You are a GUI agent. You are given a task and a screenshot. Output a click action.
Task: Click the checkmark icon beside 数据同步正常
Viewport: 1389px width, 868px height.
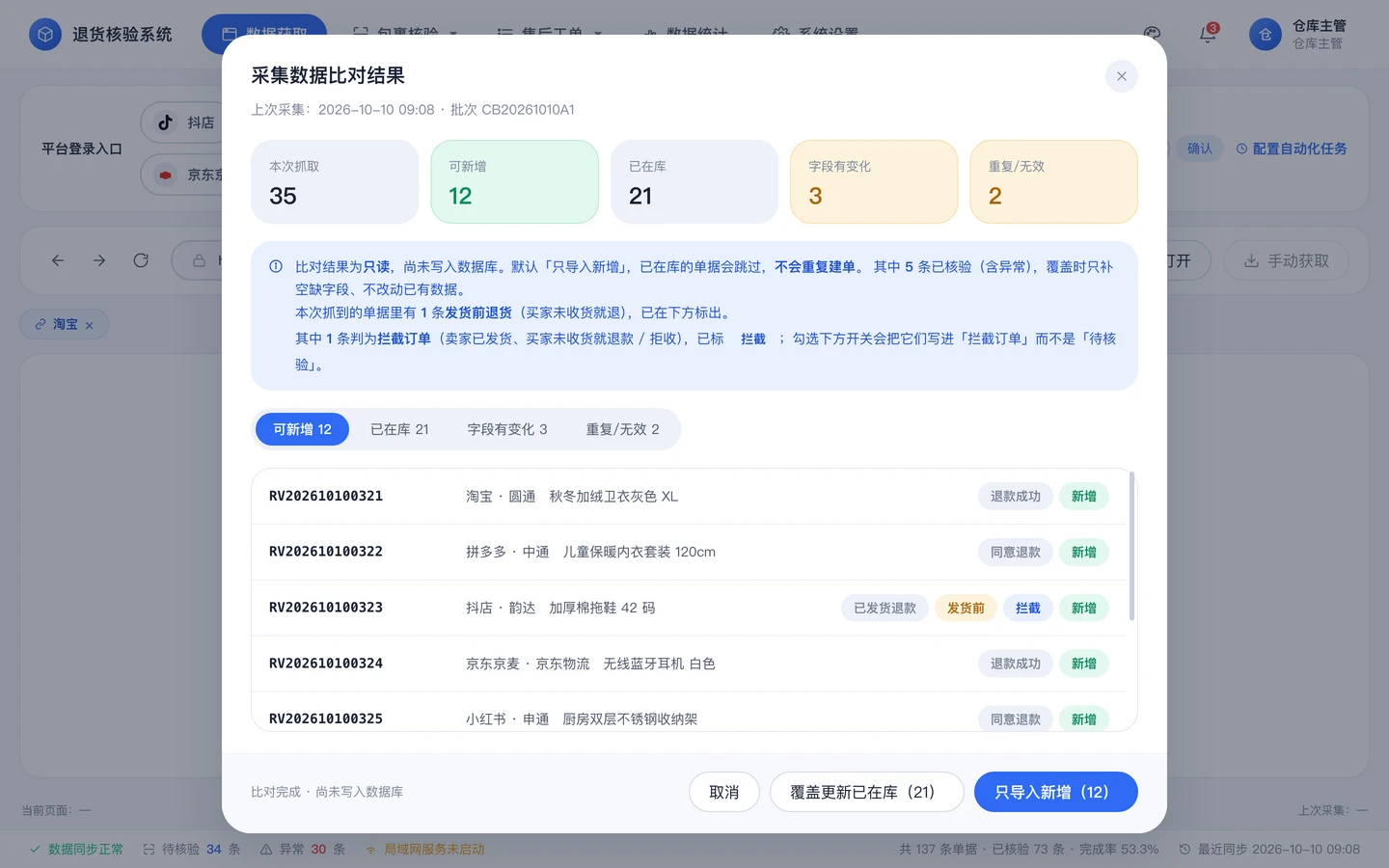(x=36, y=849)
